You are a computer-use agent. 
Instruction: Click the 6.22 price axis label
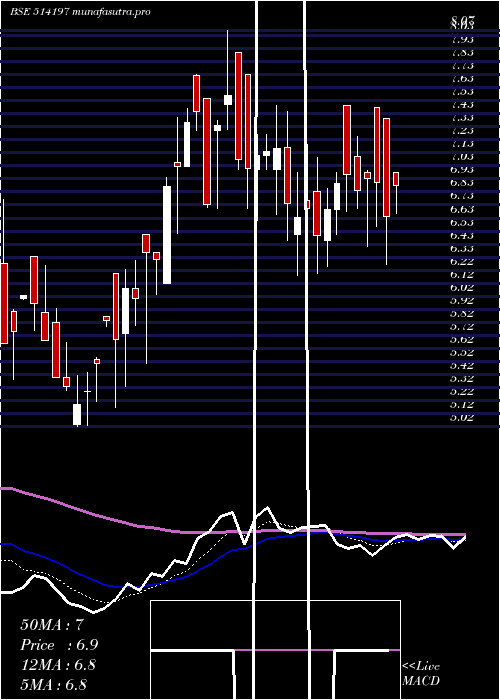[x=462, y=261]
